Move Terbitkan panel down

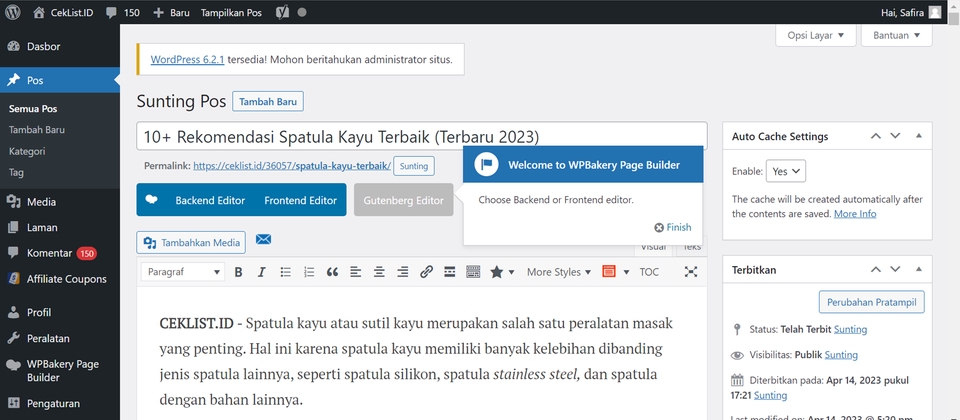(x=895, y=269)
